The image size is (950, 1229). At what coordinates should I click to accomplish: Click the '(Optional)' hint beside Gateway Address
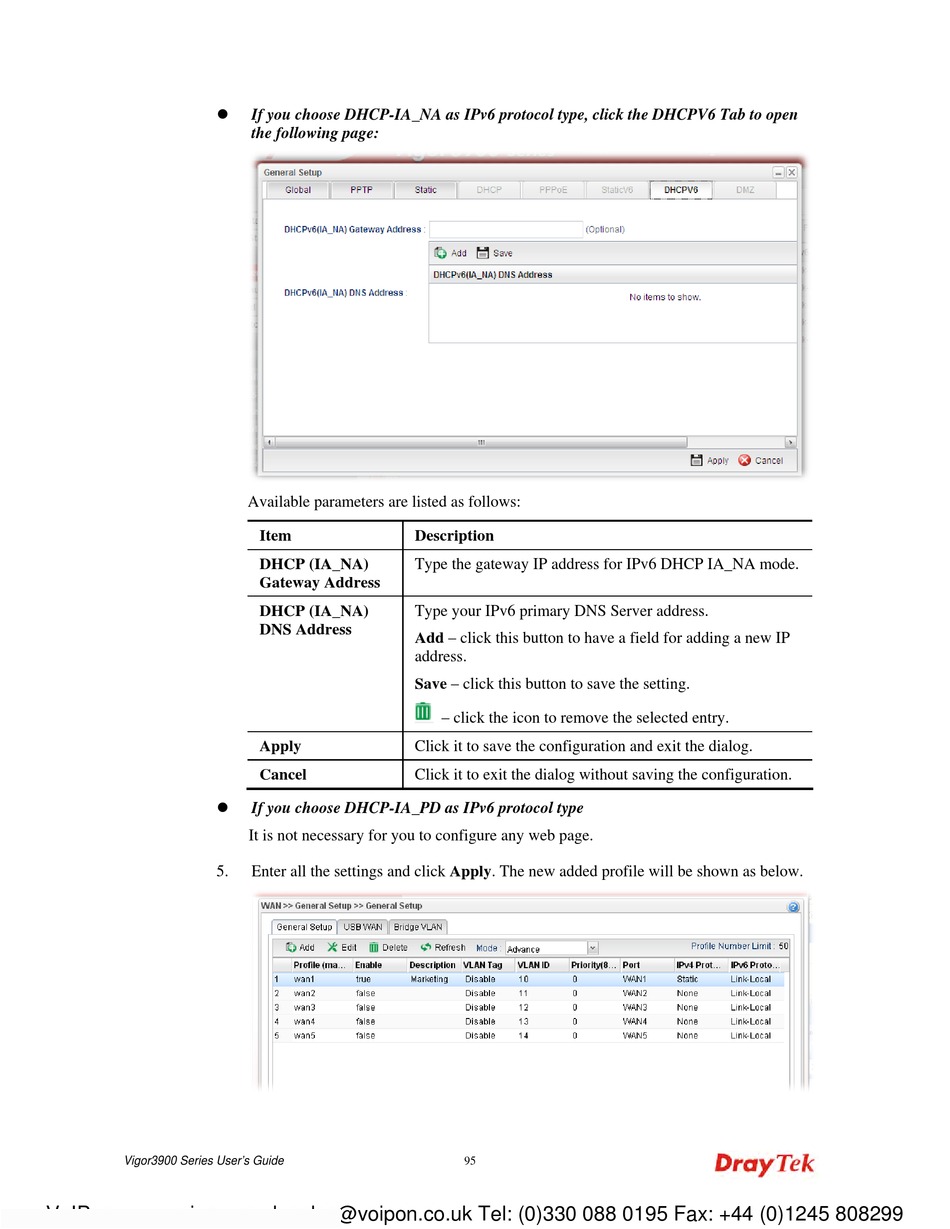coord(605,229)
